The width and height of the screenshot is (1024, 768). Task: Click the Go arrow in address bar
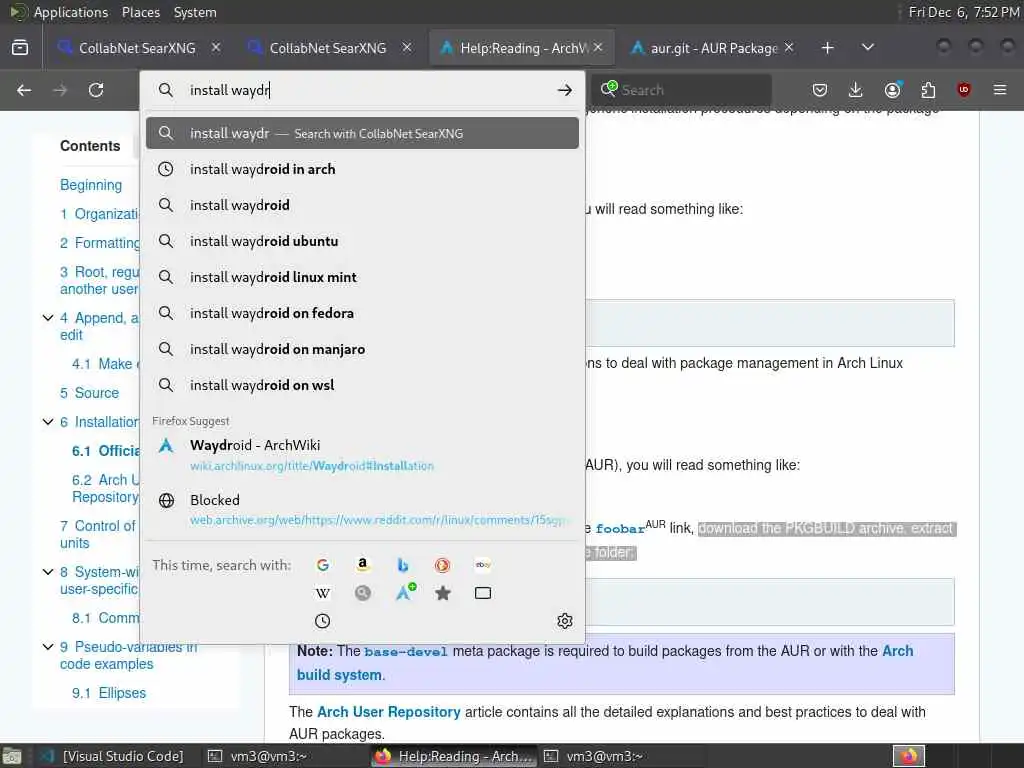(565, 90)
